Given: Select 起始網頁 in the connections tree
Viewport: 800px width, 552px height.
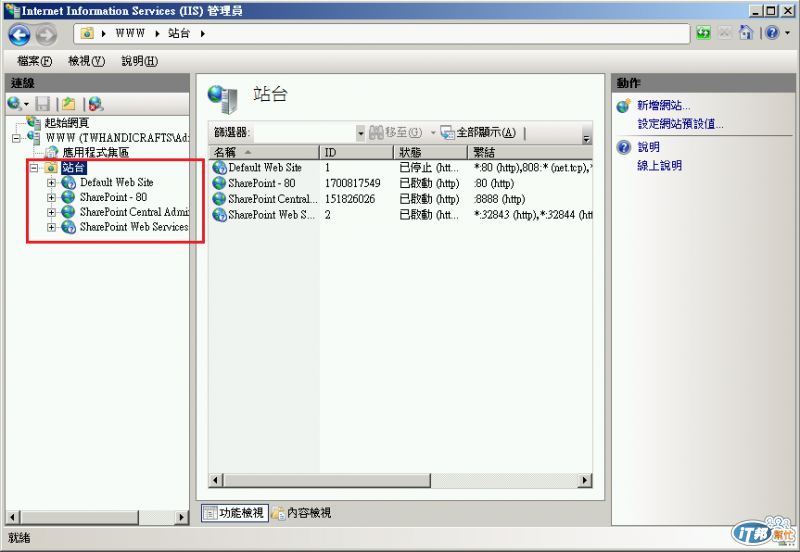Looking at the screenshot, I should (67, 122).
